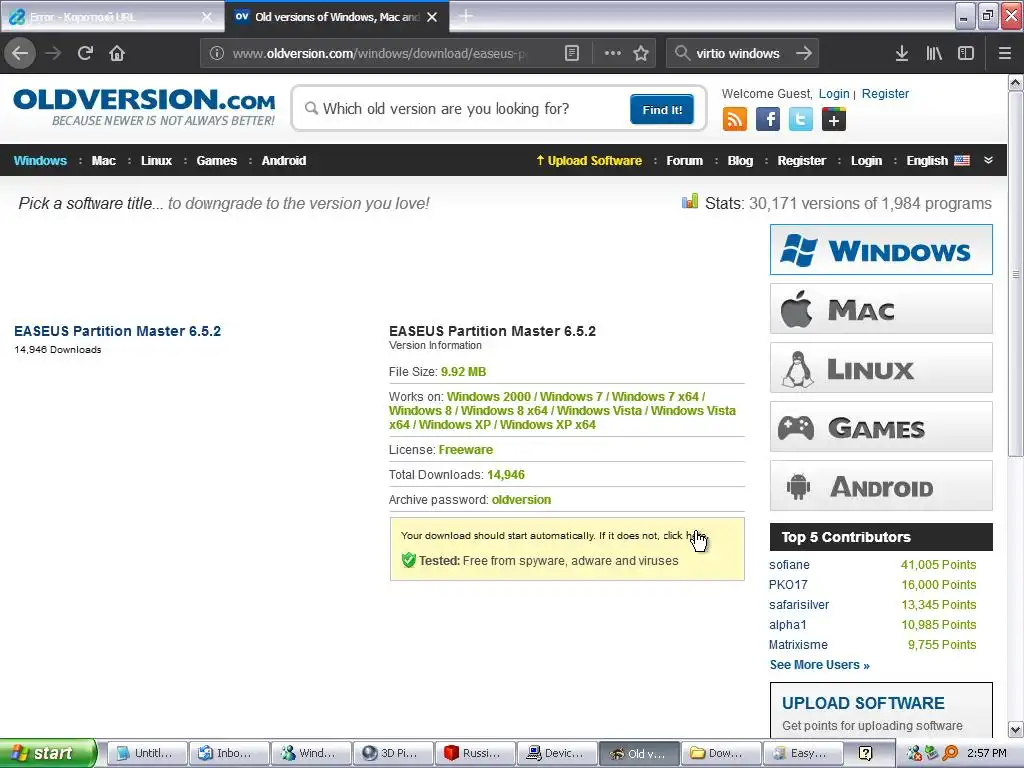Open contributor alpha1 profile
The height and width of the screenshot is (768, 1024).
tap(788, 625)
